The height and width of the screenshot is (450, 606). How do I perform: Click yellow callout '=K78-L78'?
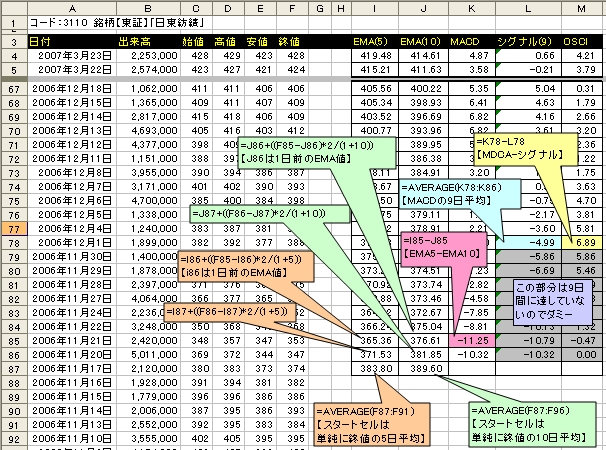(525, 148)
